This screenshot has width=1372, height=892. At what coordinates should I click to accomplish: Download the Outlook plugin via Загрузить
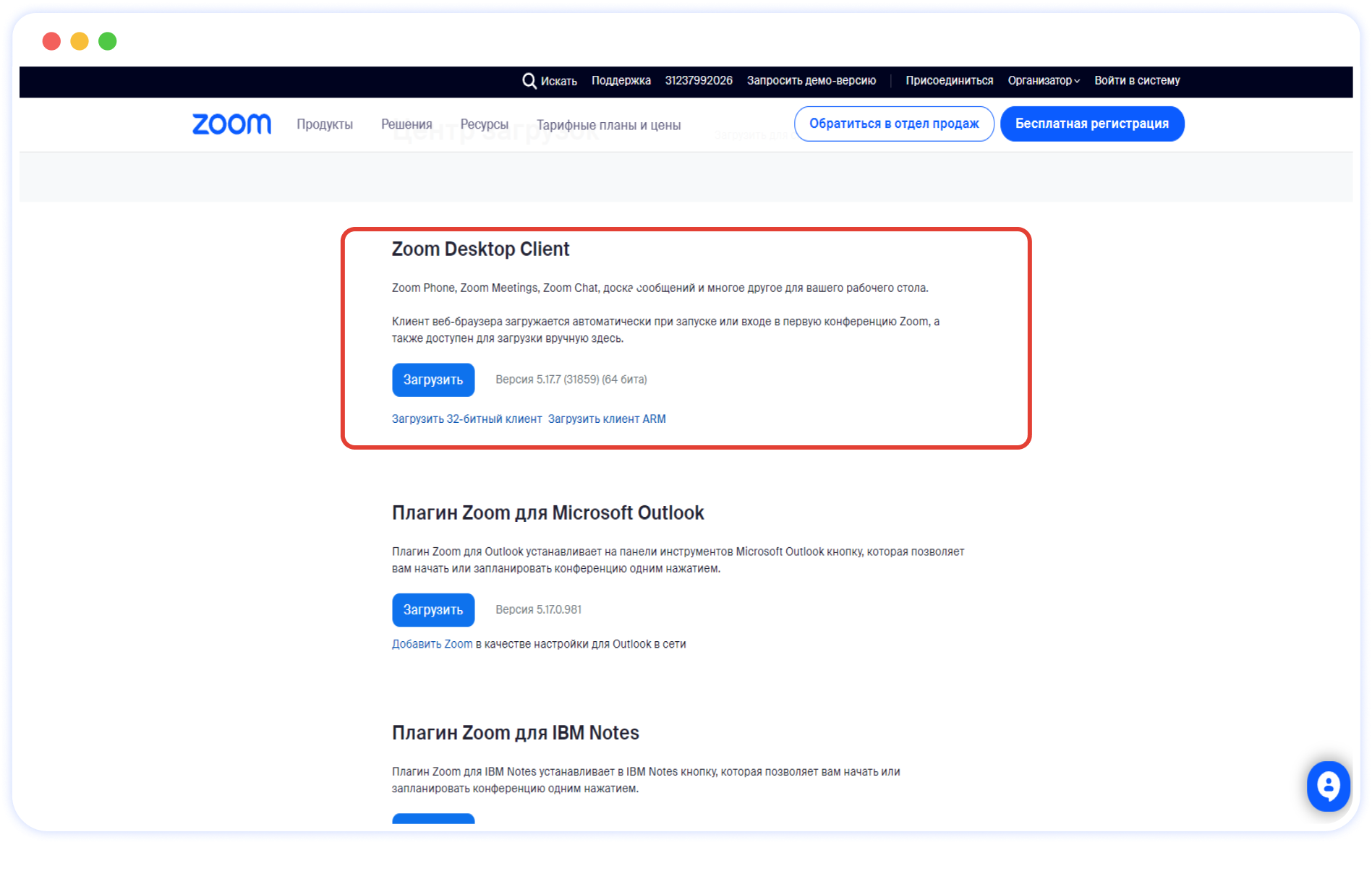(433, 610)
